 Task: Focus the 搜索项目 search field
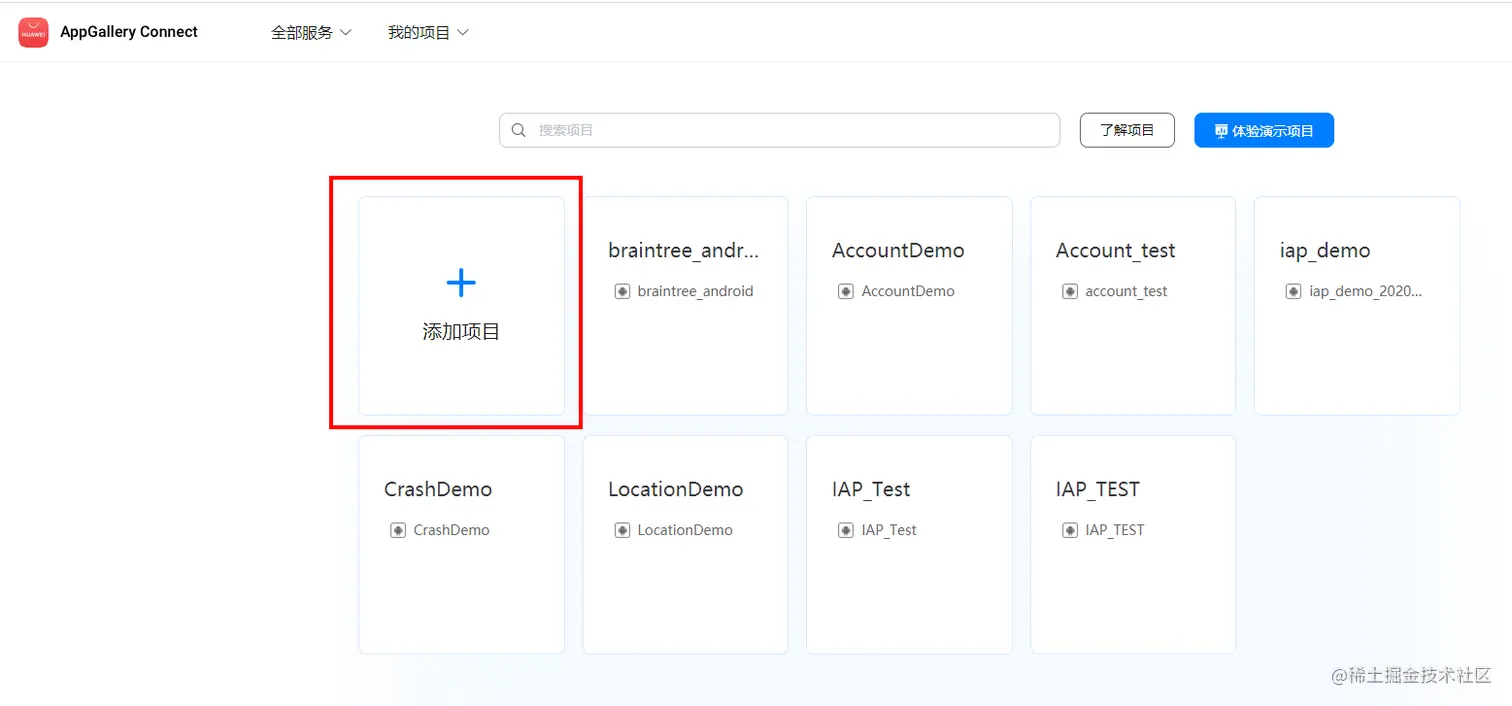[779, 130]
